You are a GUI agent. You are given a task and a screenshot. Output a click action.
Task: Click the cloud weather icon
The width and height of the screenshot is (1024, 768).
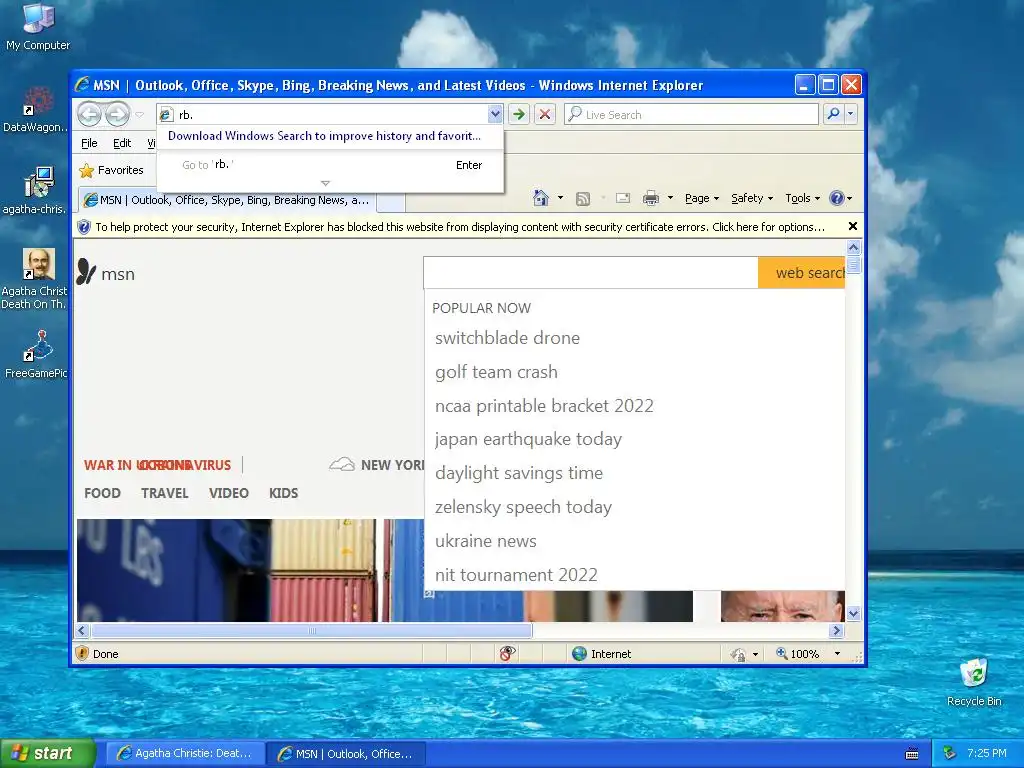coord(342,464)
